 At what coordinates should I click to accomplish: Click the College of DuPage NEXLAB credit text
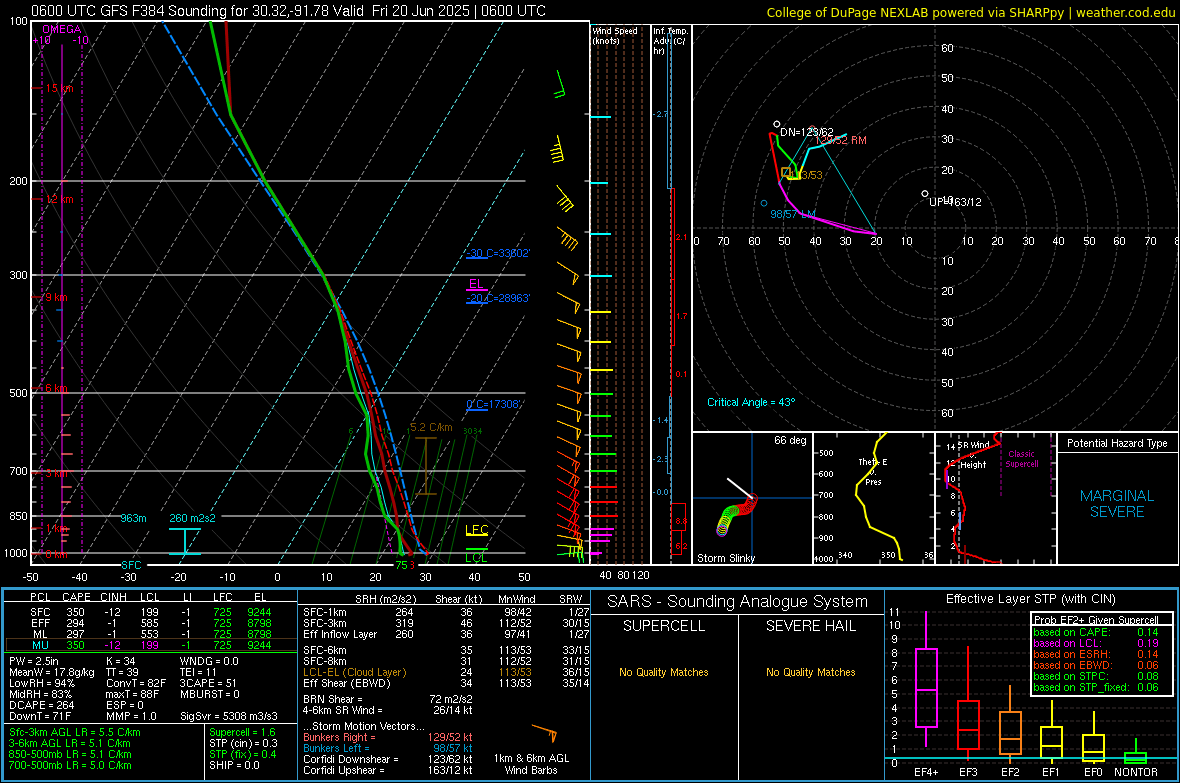point(971,12)
